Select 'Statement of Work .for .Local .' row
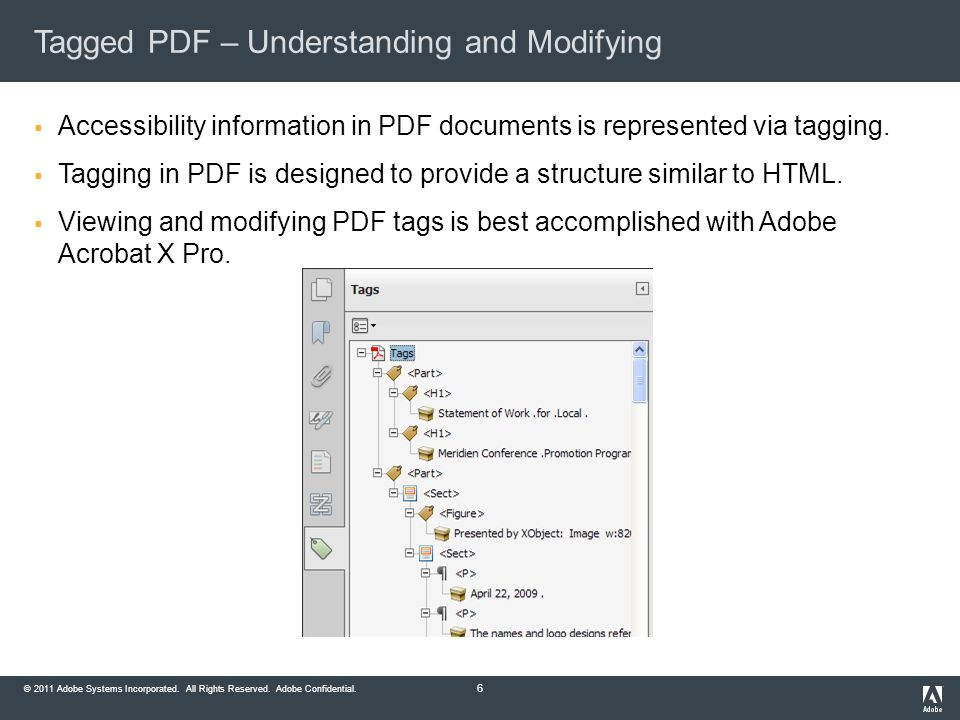Image resolution: width=960 pixels, height=720 pixels. (x=513, y=413)
